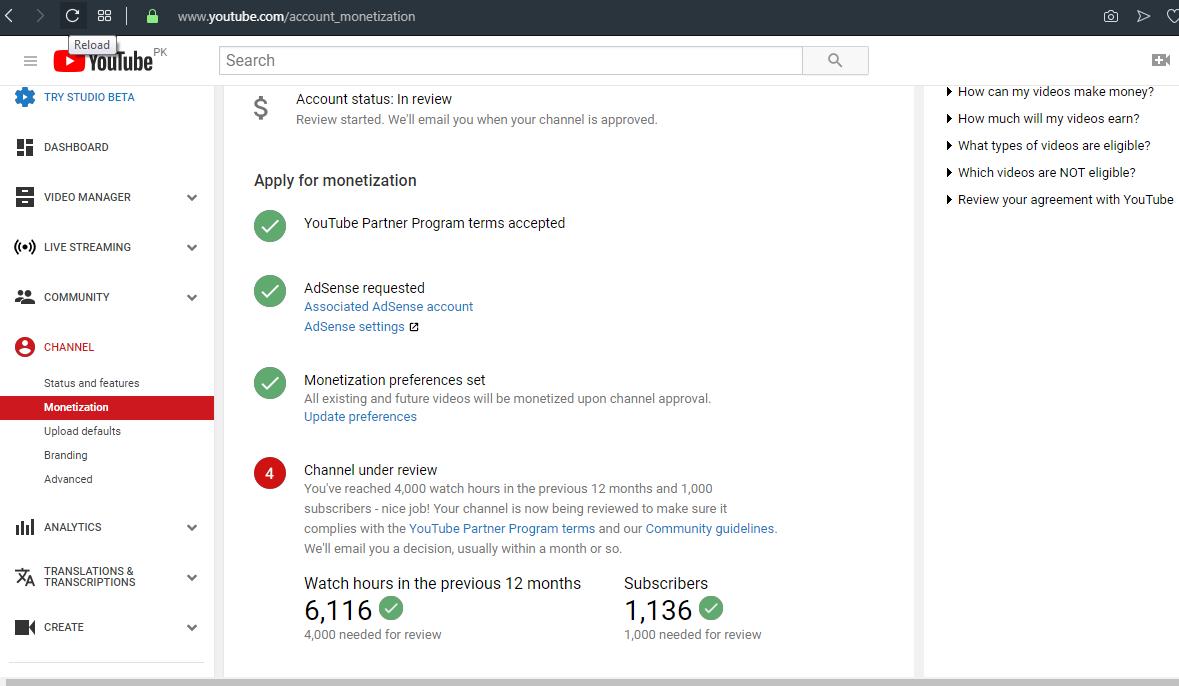
Task: Click the YouTube logo
Action: [103, 61]
